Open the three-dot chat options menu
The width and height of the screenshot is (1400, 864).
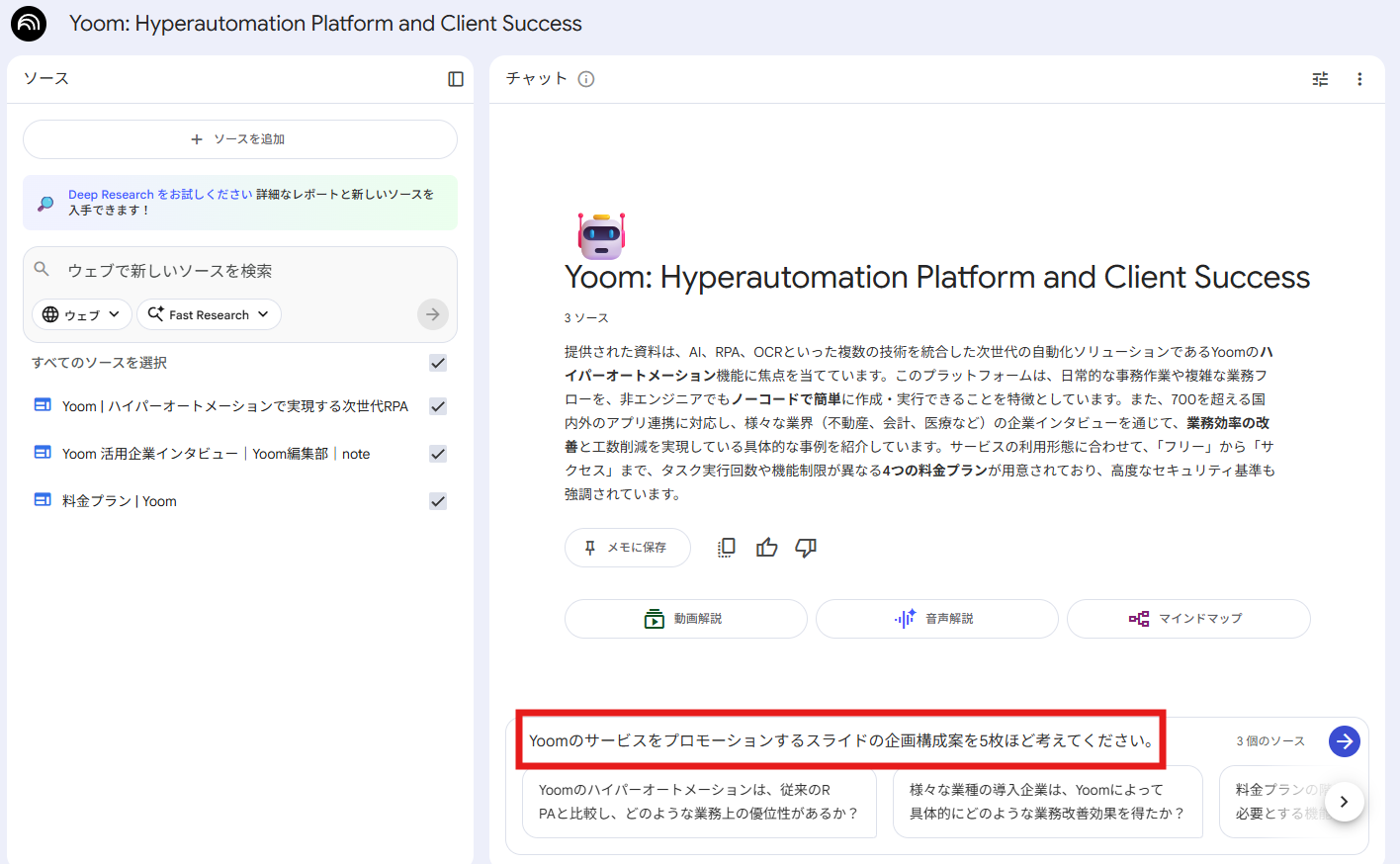[x=1359, y=79]
